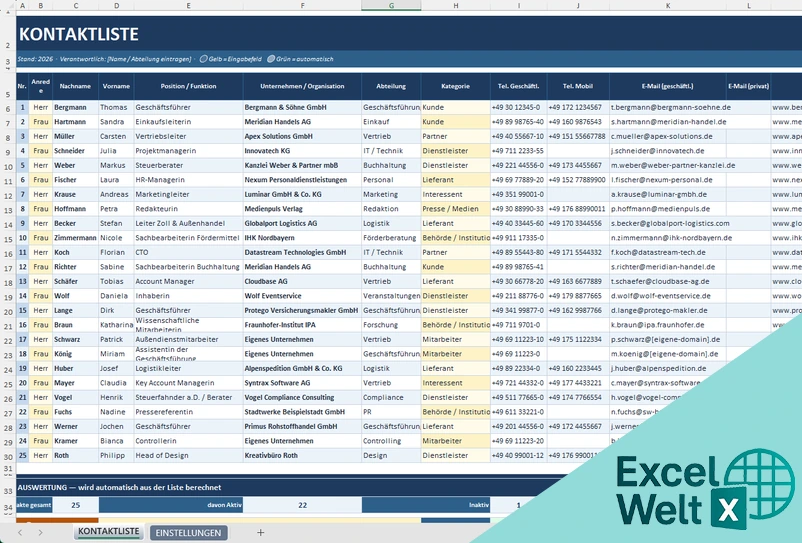Click the KONTAKTLISTE title cell

click(79, 34)
